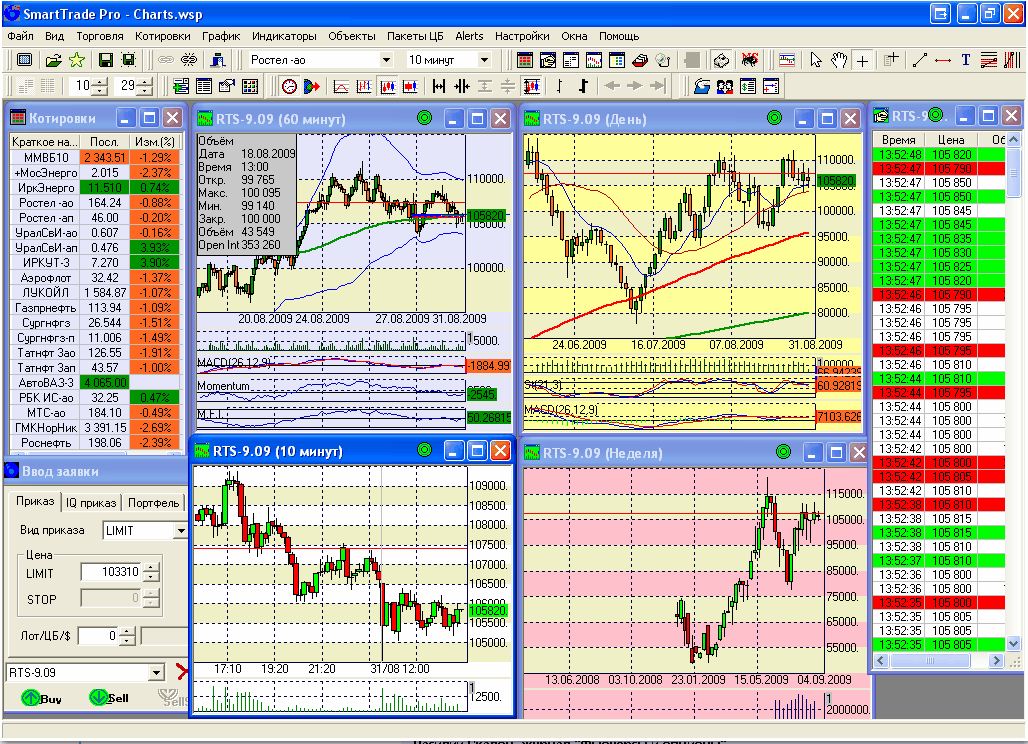The height and width of the screenshot is (744, 1028).
Task: Click horizontal scrollbar in ticks window
Action: (939, 661)
